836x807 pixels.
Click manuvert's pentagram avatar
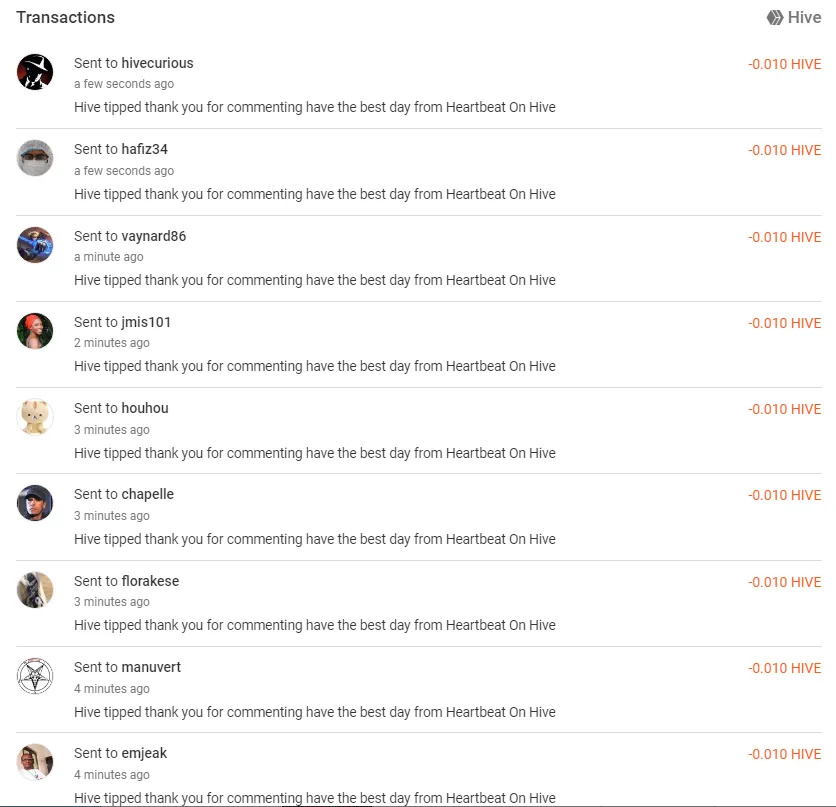pos(35,676)
